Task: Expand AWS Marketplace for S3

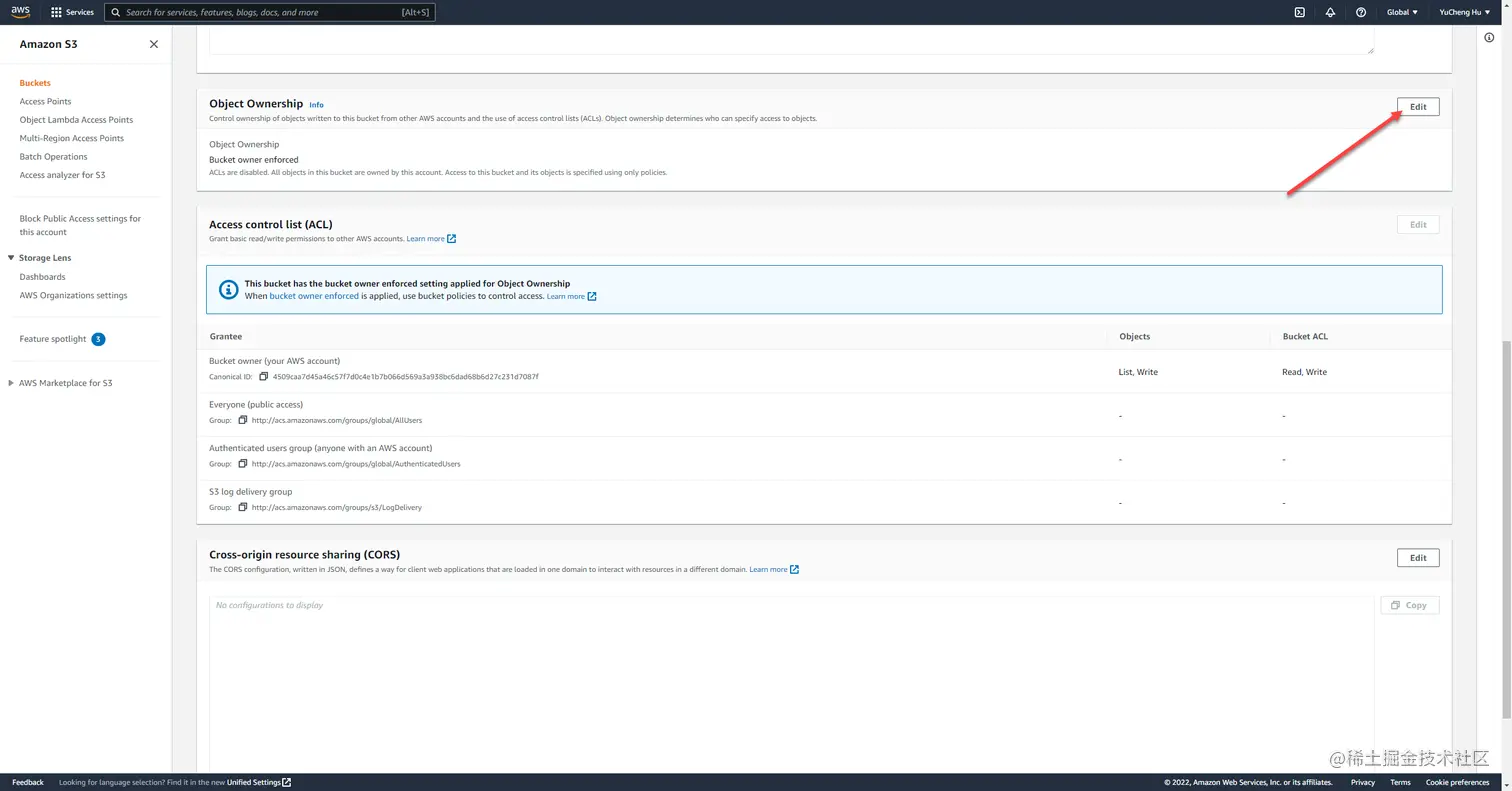Action: pyautogui.click(x=10, y=382)
